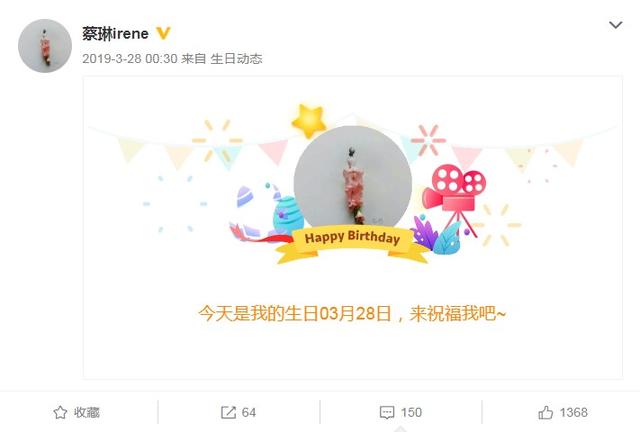This screenshot has height=432, width=640.
Task: Click the 1368 likes count
Action: [x=573, y=412]
